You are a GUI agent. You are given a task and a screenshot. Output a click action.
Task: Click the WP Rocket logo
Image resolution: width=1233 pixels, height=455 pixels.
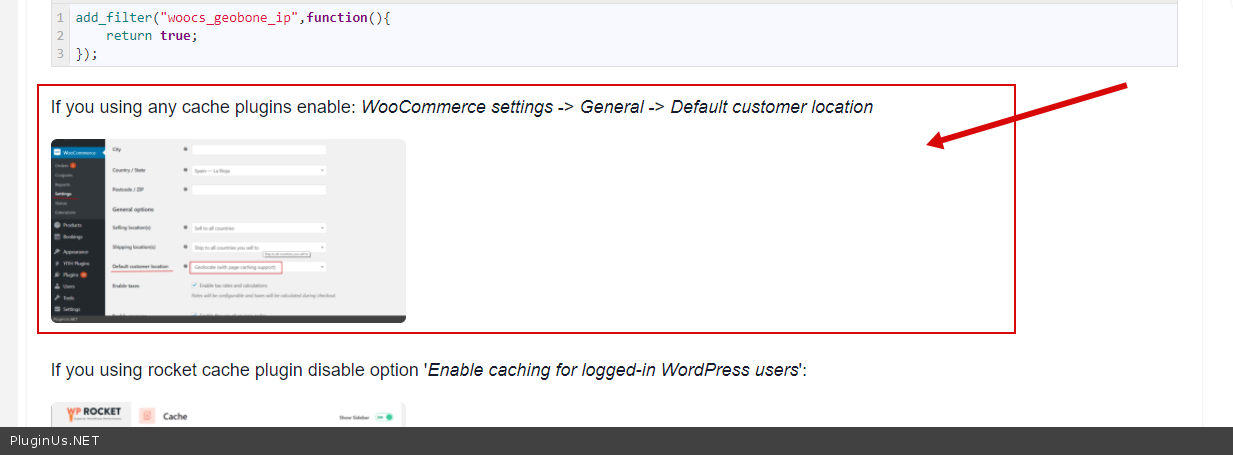pos(92,415)
